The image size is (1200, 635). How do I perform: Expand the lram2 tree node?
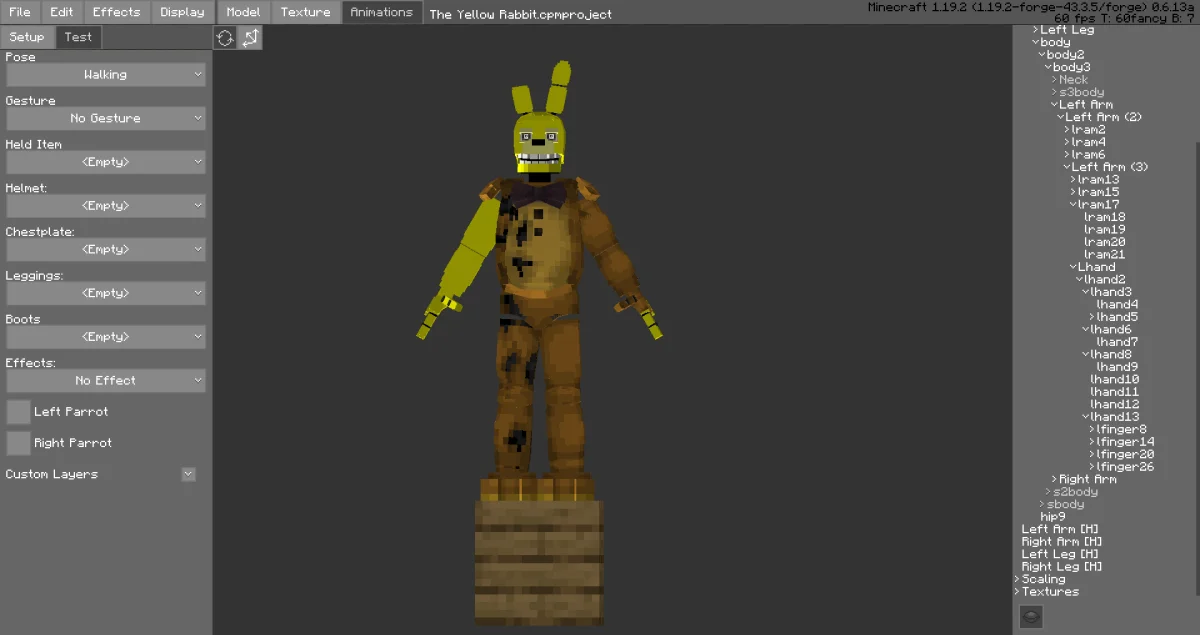(x=1067, y=130)
